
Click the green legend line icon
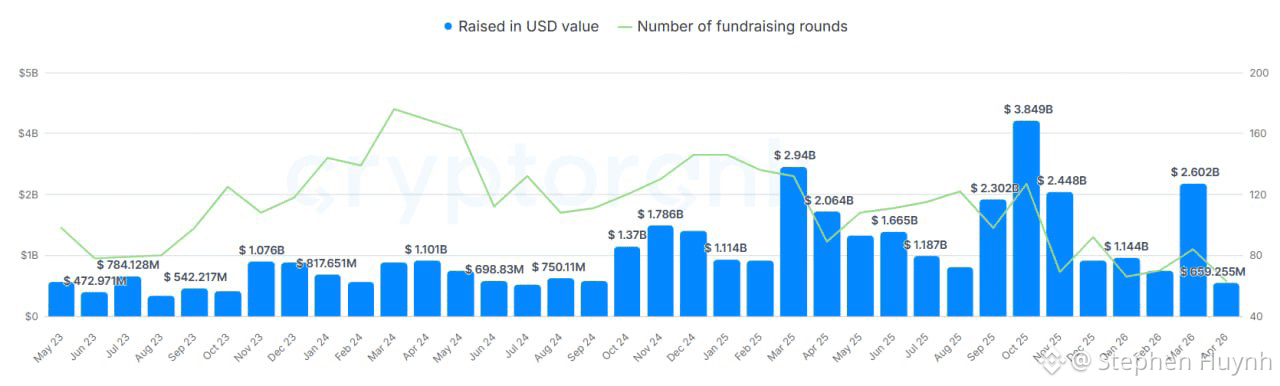624,27
